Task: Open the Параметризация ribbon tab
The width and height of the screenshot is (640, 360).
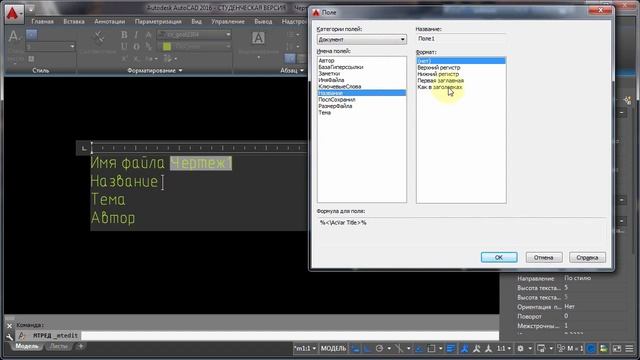Action: tap(158, 22)
